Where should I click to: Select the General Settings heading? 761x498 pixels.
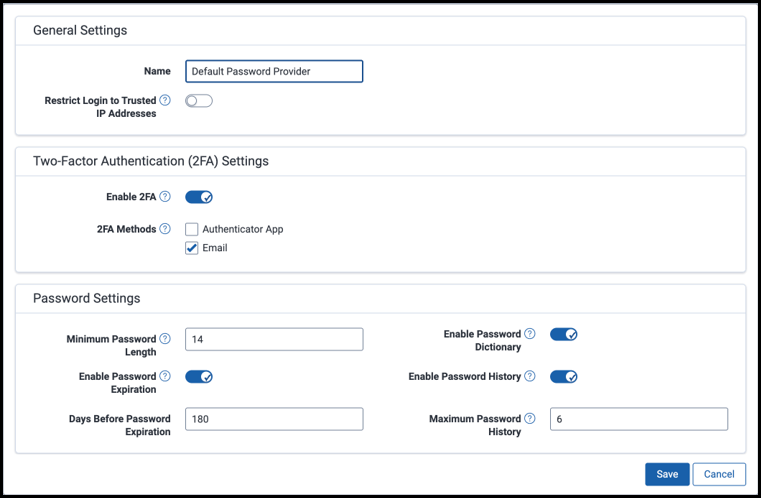pos(80,30)
